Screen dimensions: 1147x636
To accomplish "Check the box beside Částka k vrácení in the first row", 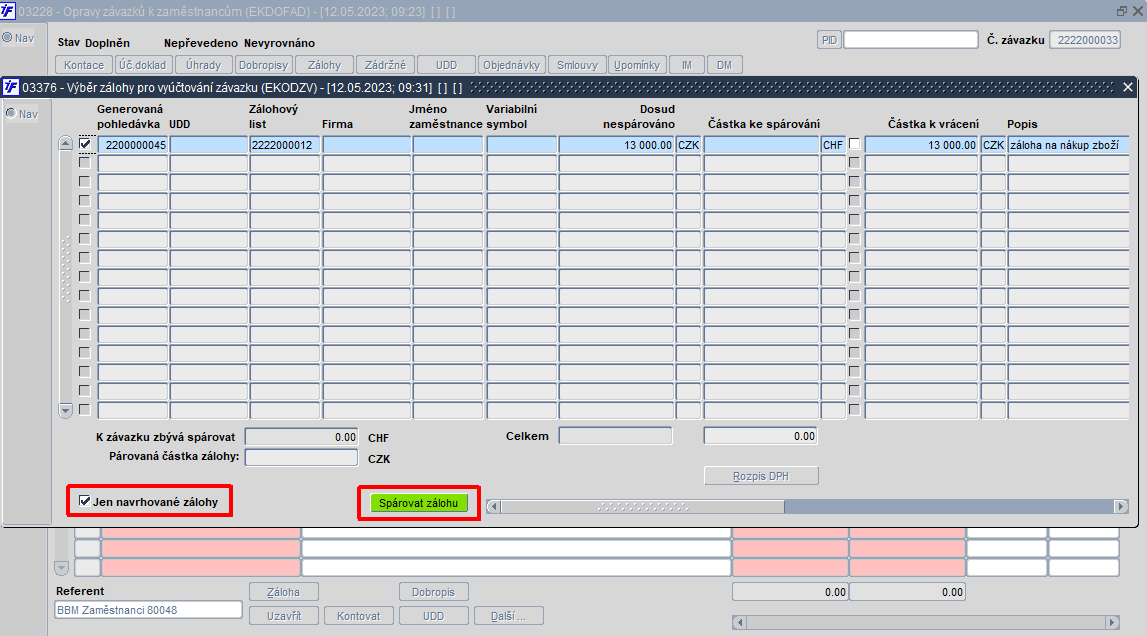I will coord(854,143).
